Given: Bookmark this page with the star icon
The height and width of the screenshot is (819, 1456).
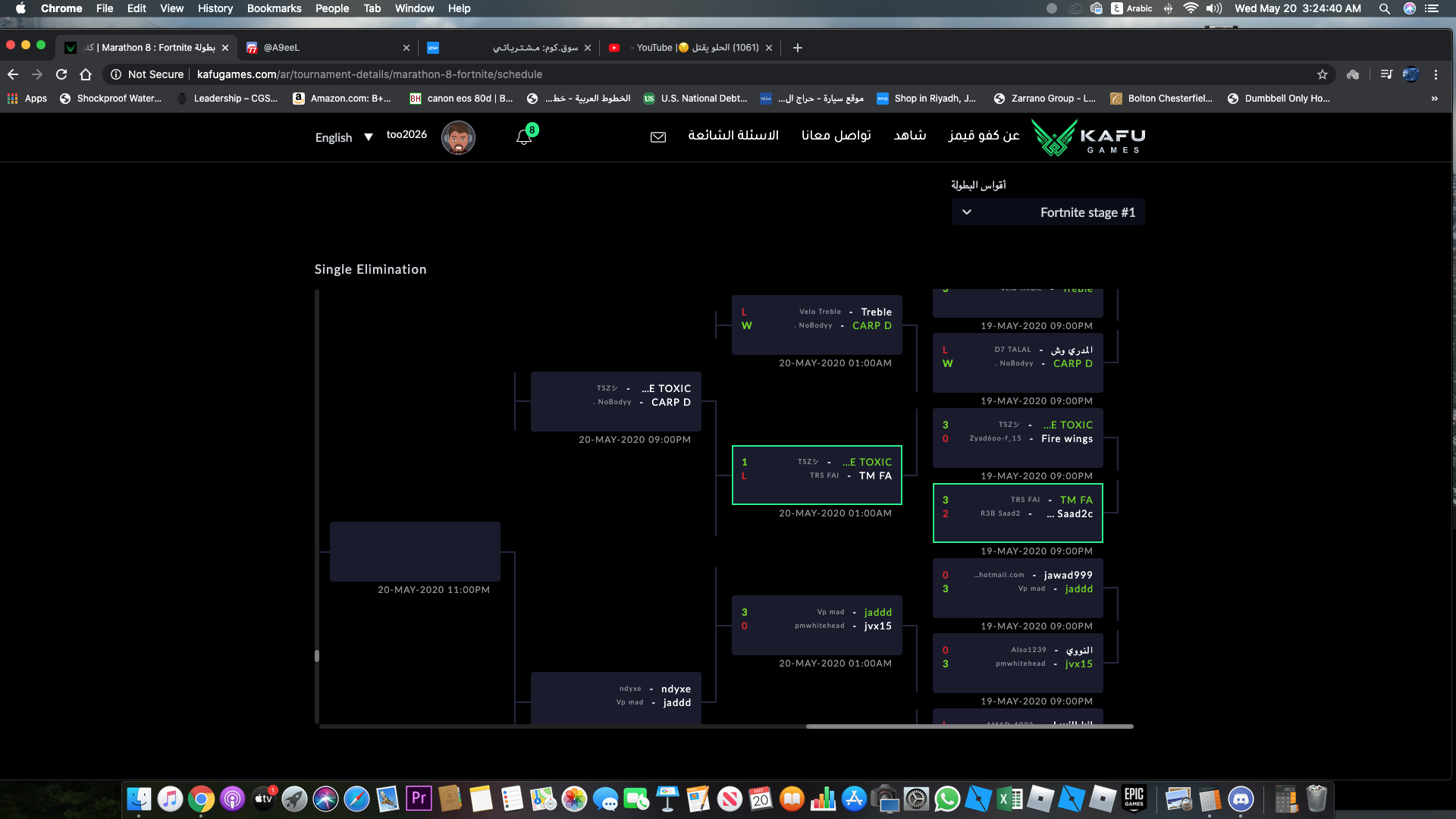Looking at the screenshot, I should (1323, 74).
